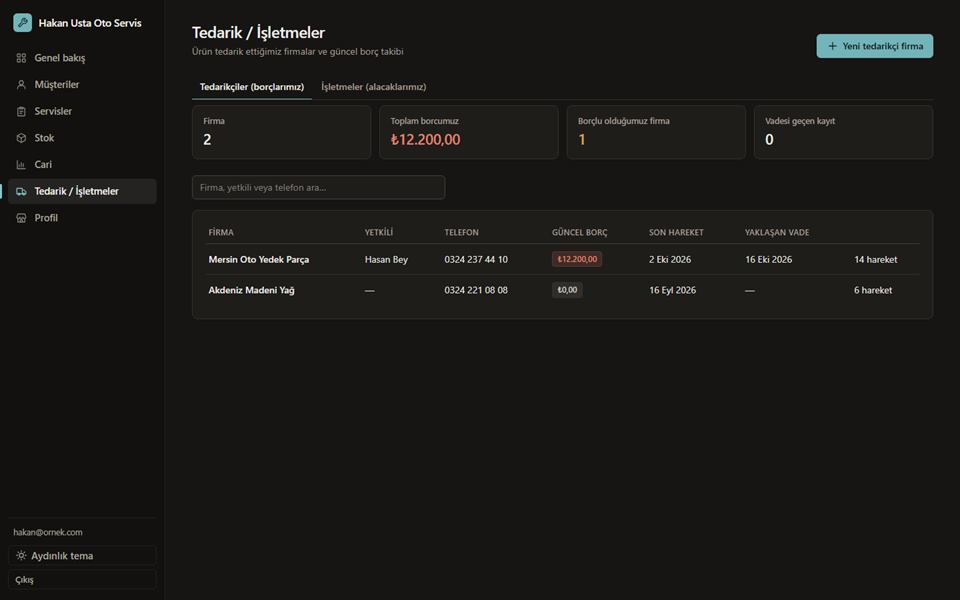Click the Son Hareket column header

pyautogui.click(x=676, y=233)
